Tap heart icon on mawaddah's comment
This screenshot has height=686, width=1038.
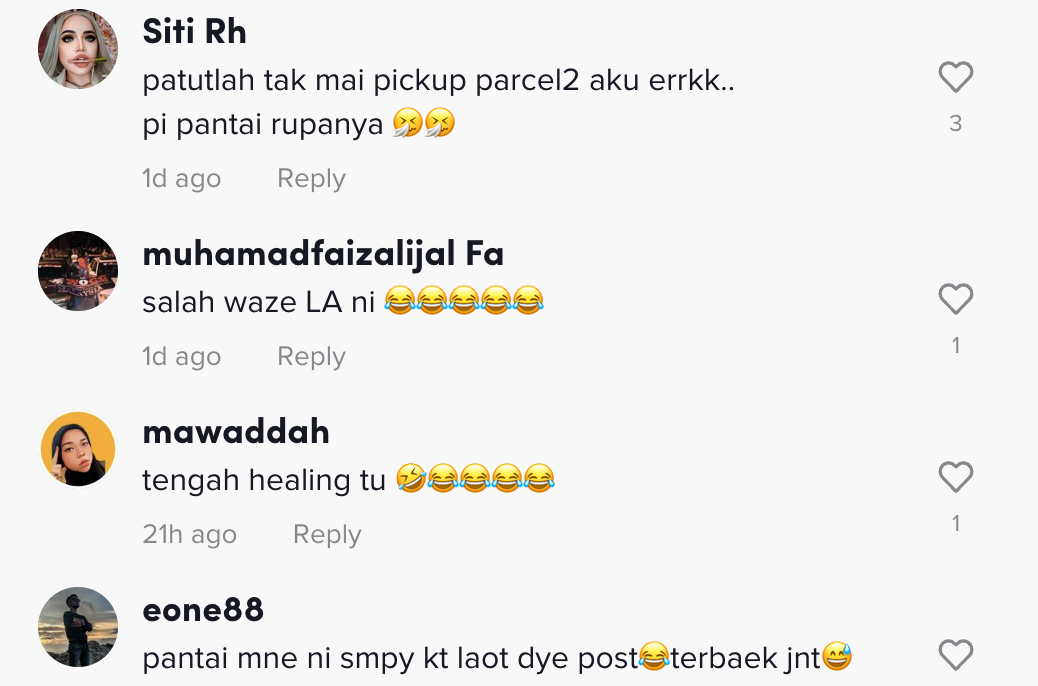point(955,477)
